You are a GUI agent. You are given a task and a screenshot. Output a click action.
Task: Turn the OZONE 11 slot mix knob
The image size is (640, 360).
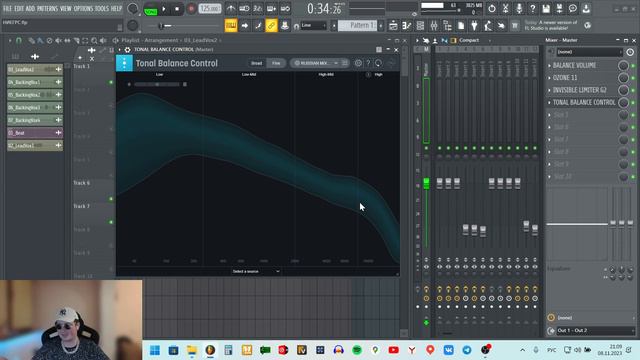tap(623, 78)
